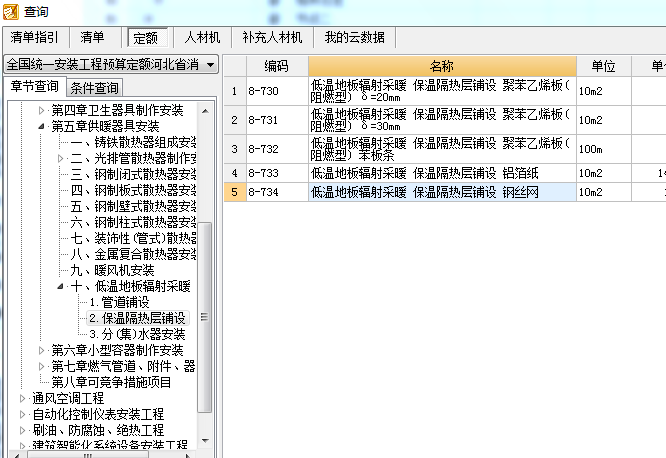Click the 单位 column header
The height and width of the screenshot is (458, 666).
[x=604, y=66]
